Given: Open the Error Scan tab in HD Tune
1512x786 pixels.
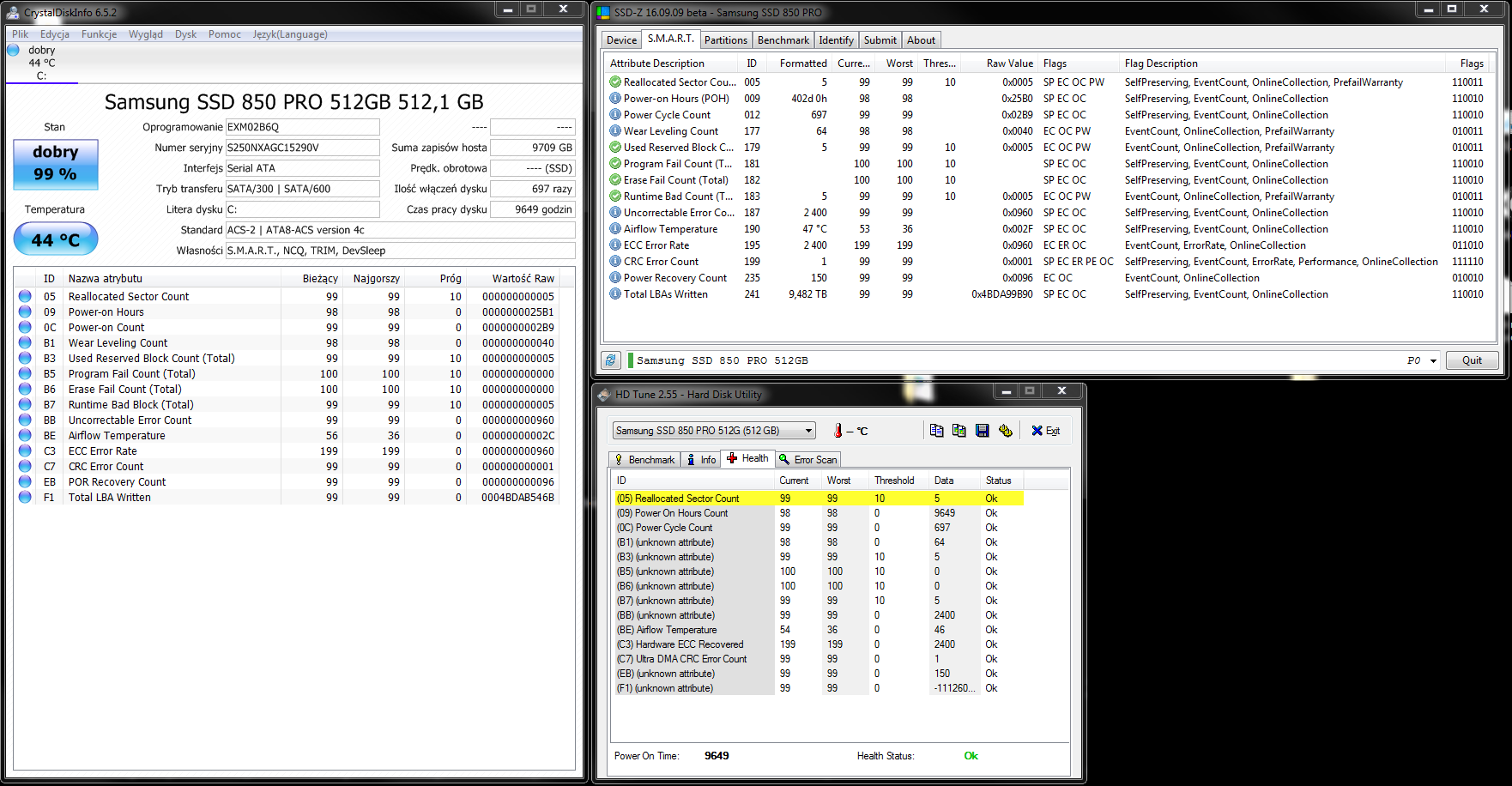Looking at the screenshot, I should (x=808, y=460).
